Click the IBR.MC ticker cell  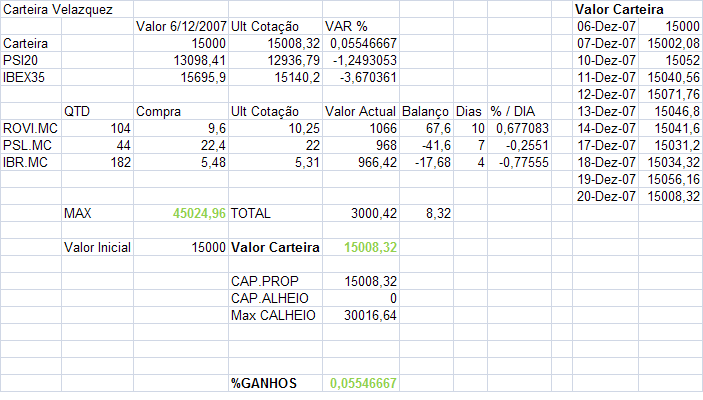click(25, 163)
